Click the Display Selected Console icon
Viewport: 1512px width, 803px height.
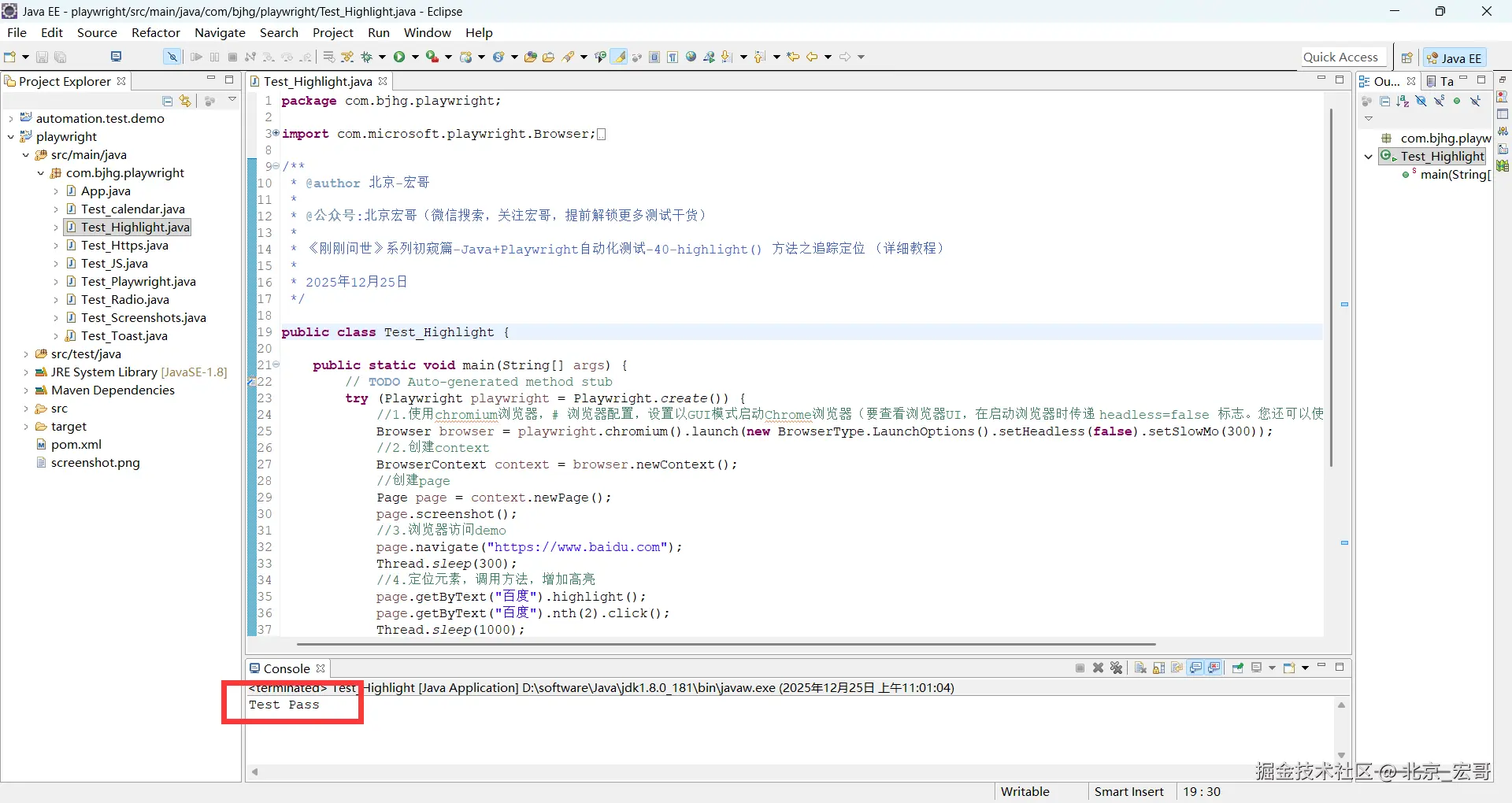pyautogui.click(x=1257, y=668)
